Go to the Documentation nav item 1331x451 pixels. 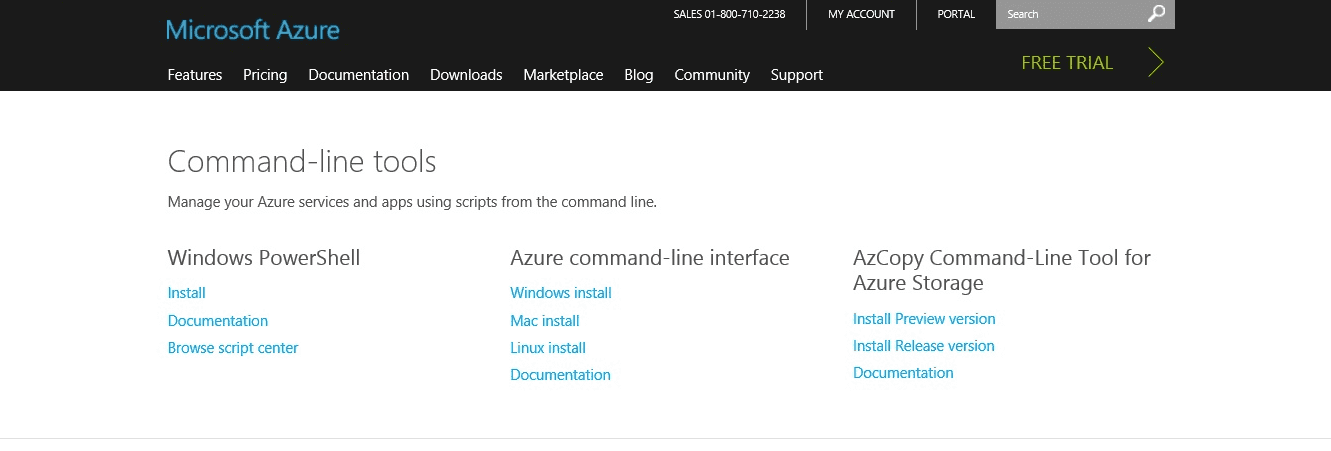[x=359, y=75]
